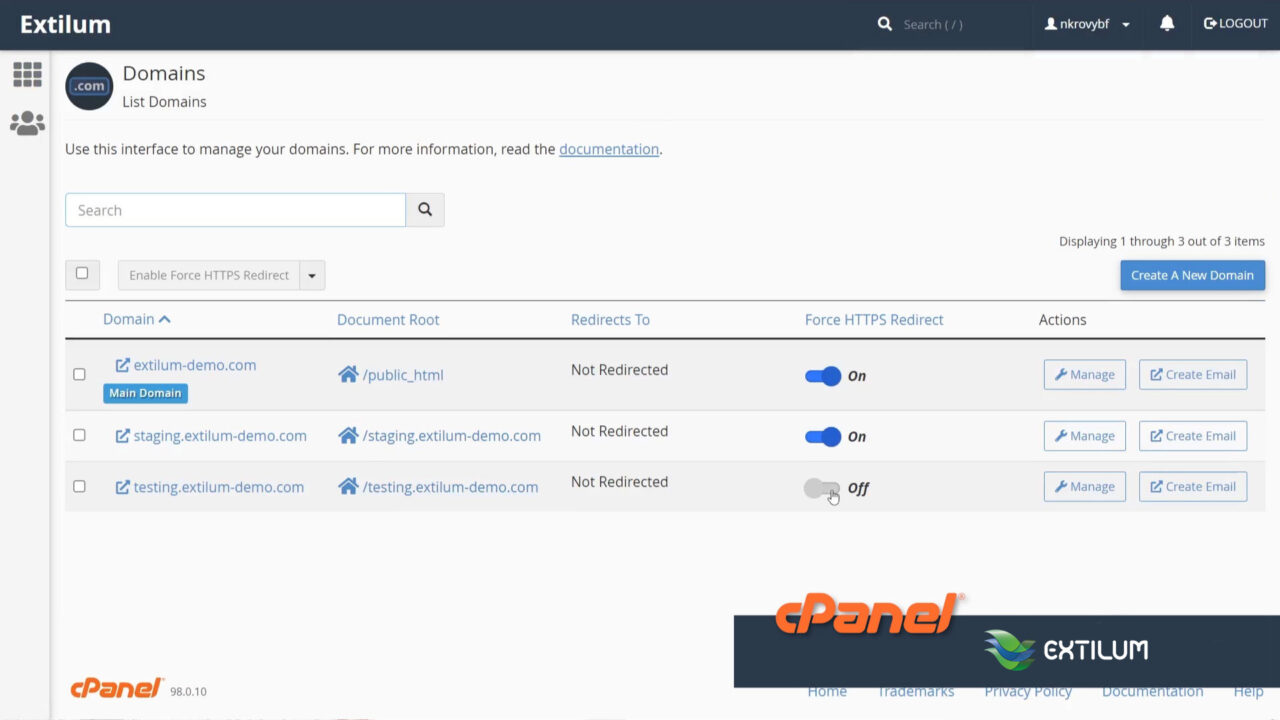
Task: Disable Force HTTPS Redirect for extilum-demo.com
Action: coord(822,376)
